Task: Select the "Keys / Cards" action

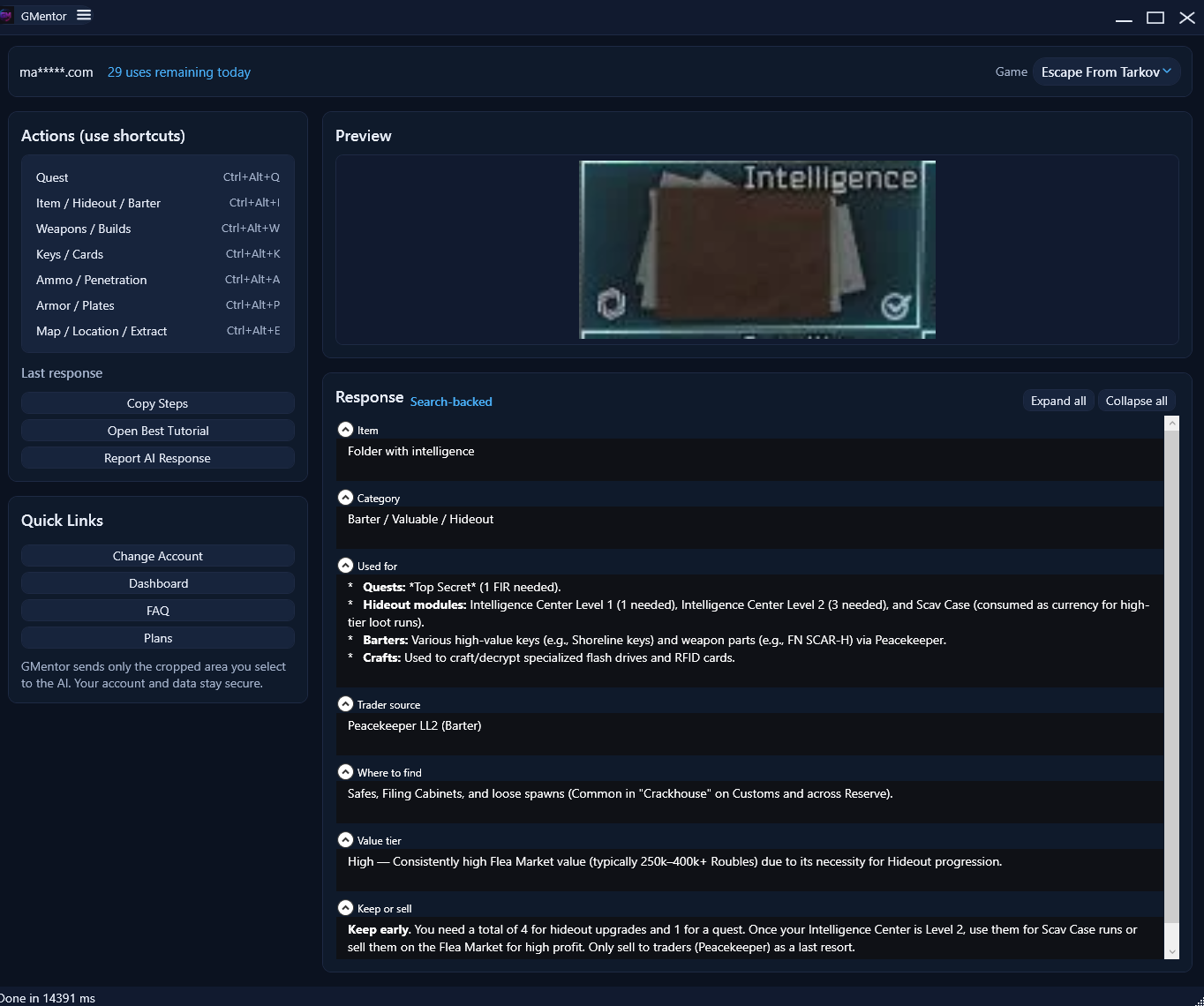Action: pyautogui.click(x=69, y=254)
